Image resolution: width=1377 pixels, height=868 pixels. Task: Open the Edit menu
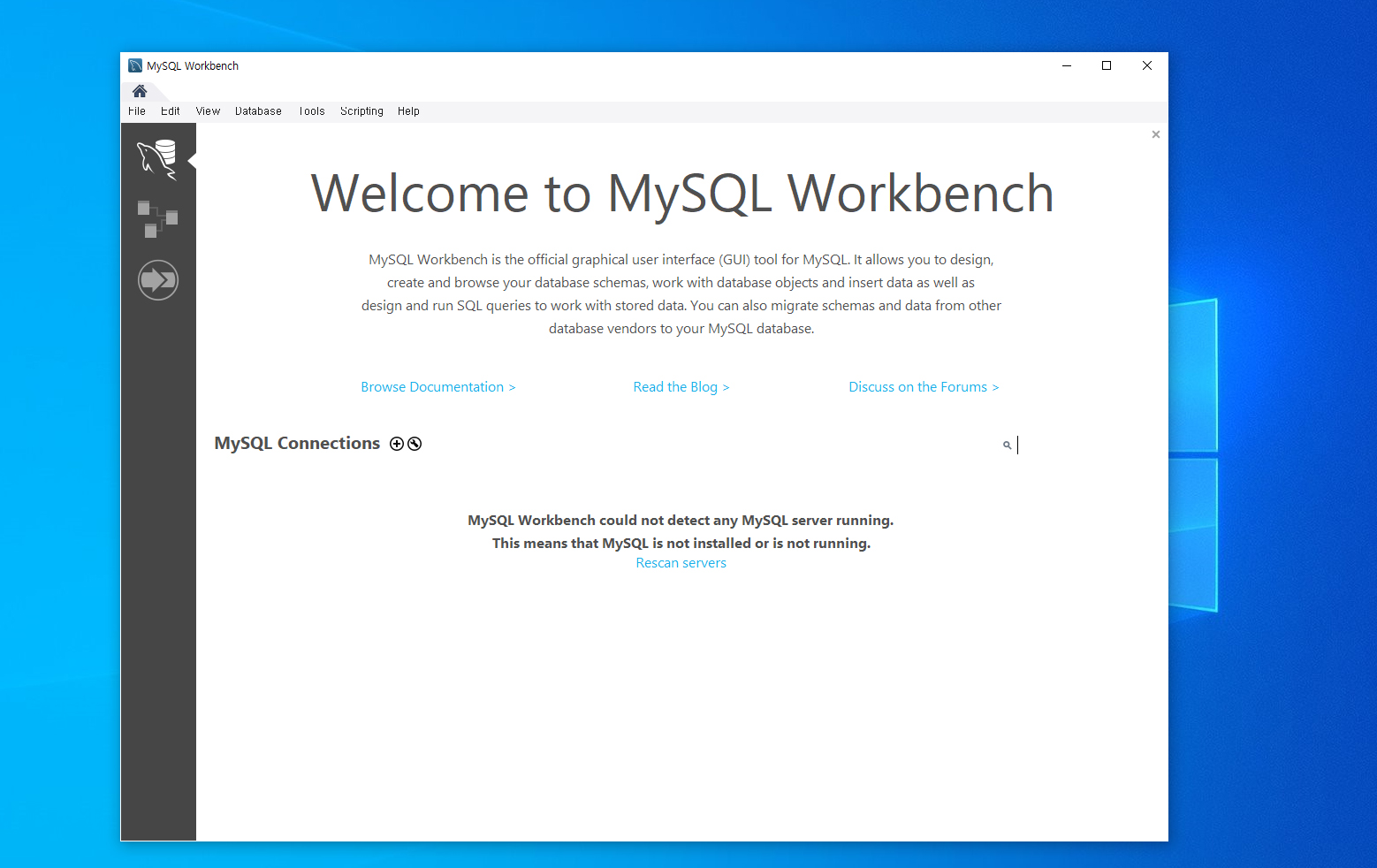click(171, 111)
